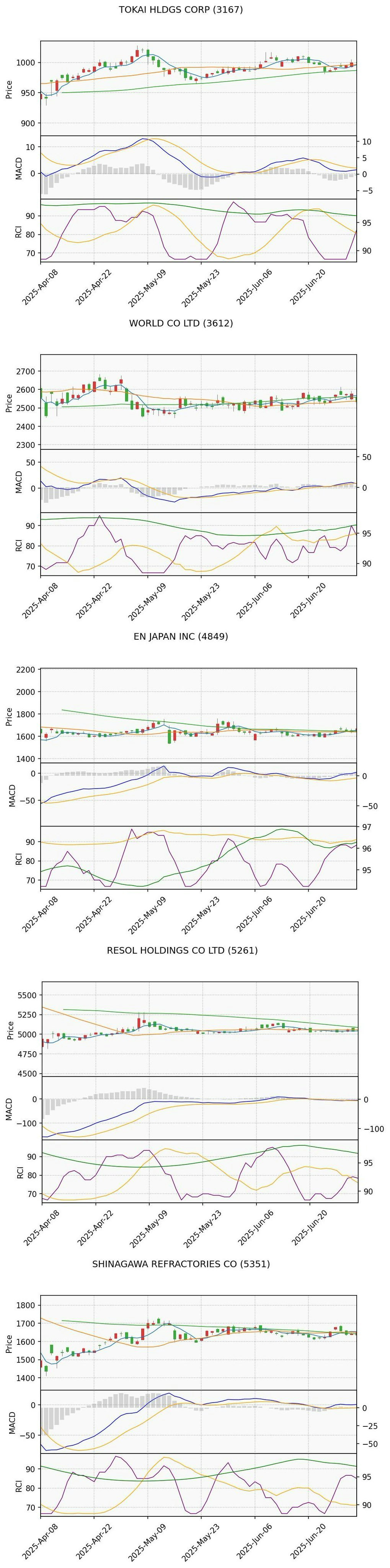Click the MACD axis label on SHINAGAWA chart
Viewport: 390px width, 1568px height.
[x=13, y=1423]
